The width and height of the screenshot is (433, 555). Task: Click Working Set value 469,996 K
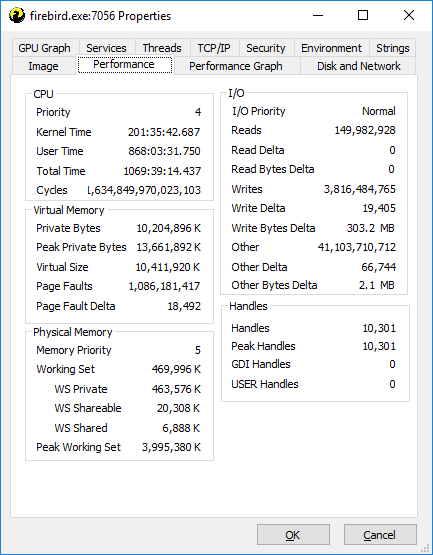[176, 369]
